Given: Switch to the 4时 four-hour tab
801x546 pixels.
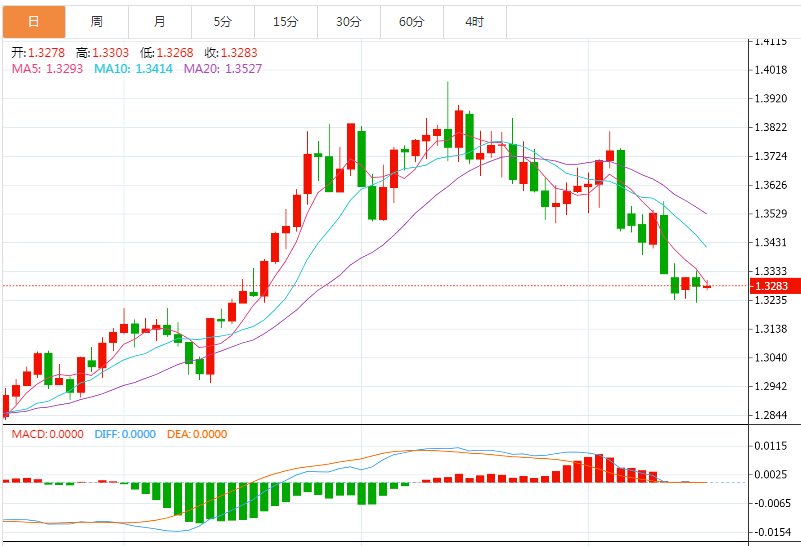Looking at the screenshot, I should [x=475, y=22].
